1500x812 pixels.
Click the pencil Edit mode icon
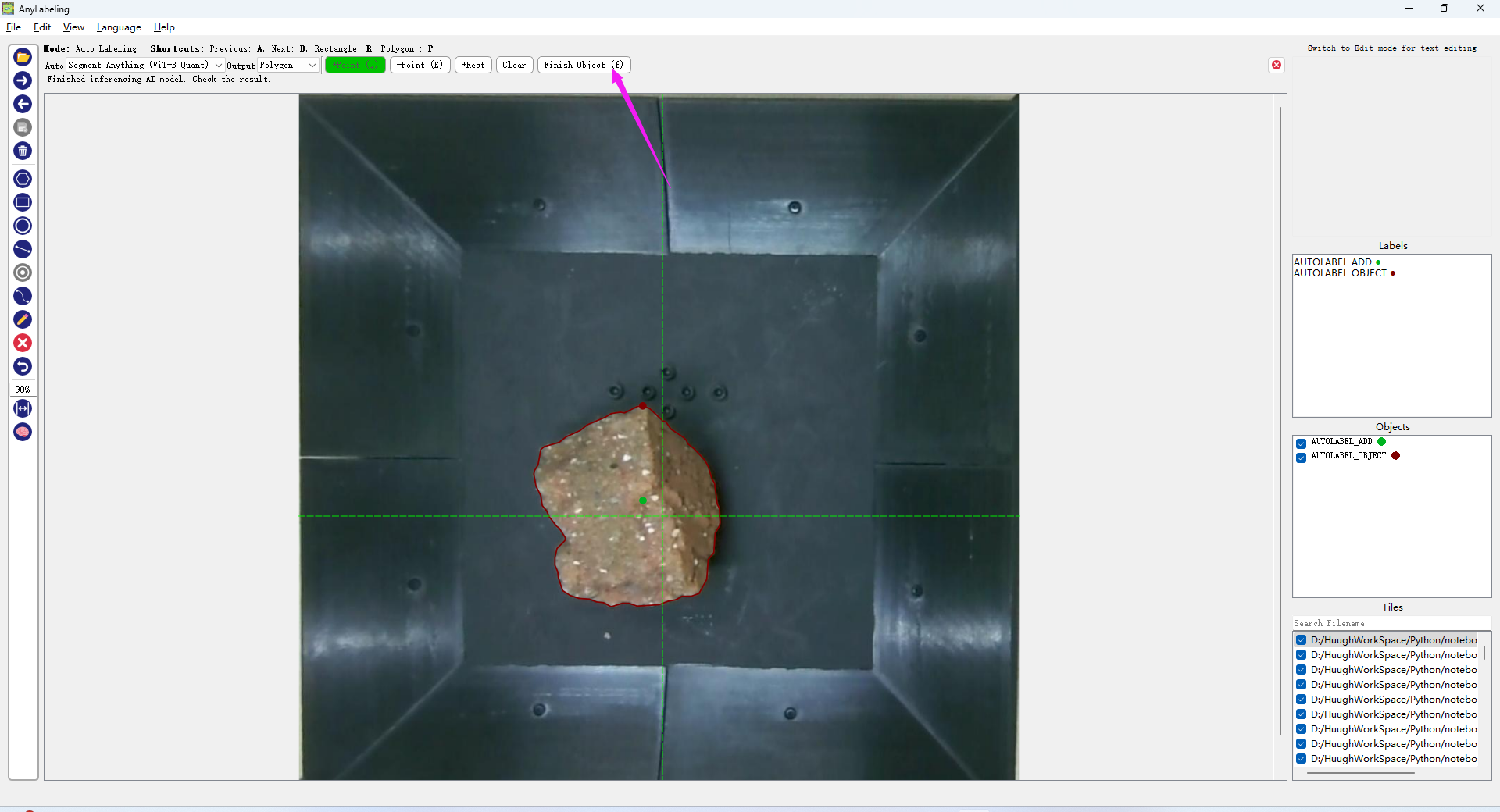(x=23, y=319)
